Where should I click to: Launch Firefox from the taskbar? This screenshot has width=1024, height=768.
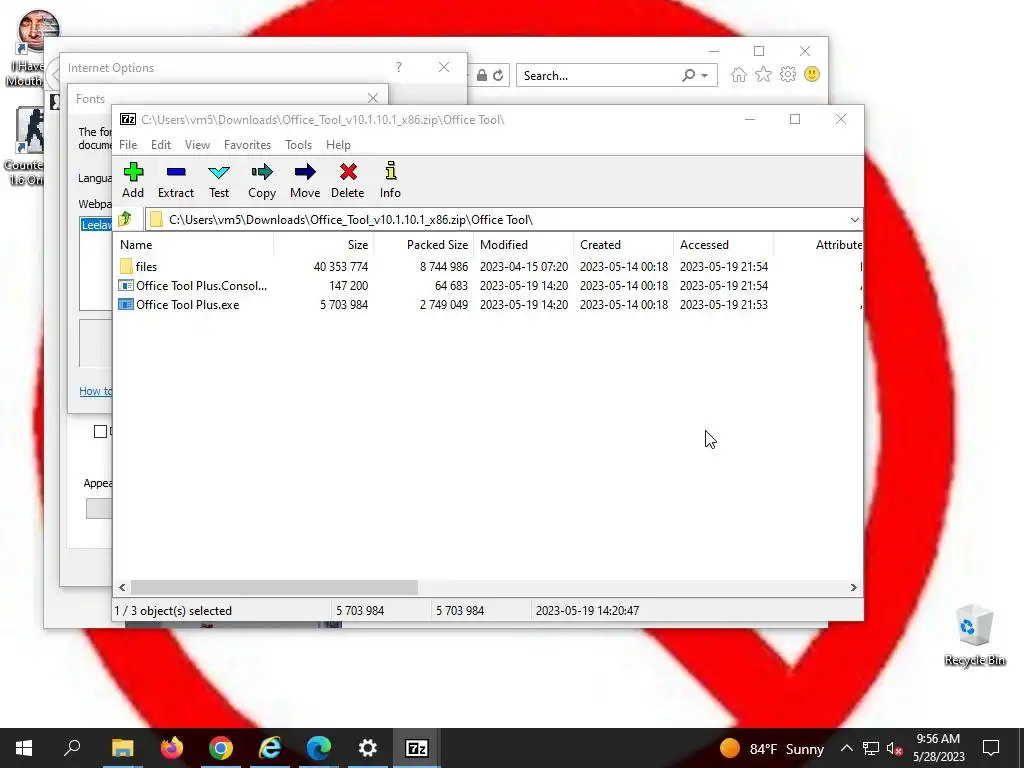(172, 748)
